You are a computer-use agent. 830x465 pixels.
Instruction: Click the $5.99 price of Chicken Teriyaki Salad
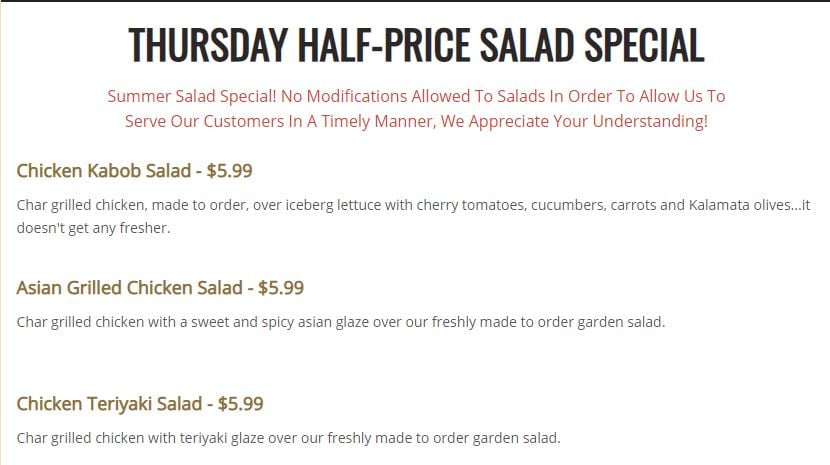tap(240, 405)
